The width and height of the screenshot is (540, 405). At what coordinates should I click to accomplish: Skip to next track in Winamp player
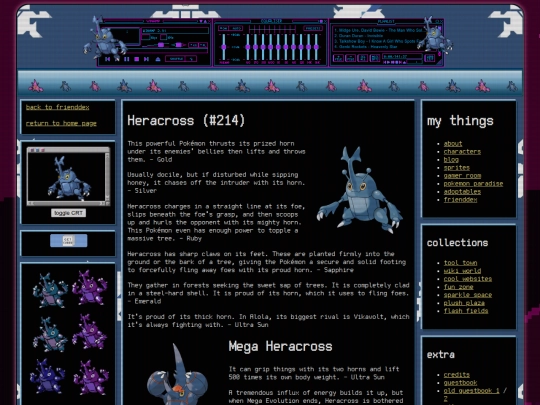(x=146, y=59)
